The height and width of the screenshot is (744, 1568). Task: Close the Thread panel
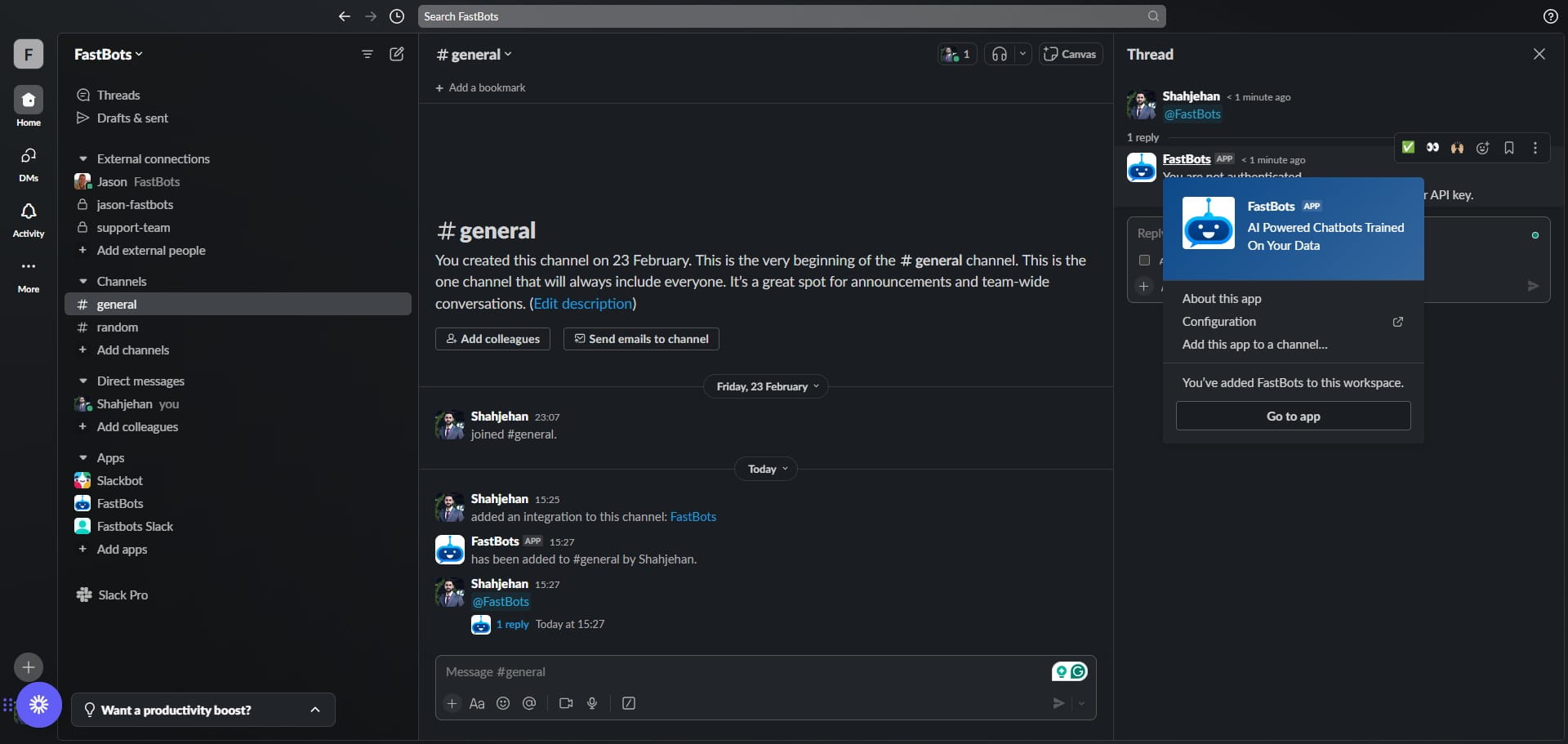[x=1539, y=54]
